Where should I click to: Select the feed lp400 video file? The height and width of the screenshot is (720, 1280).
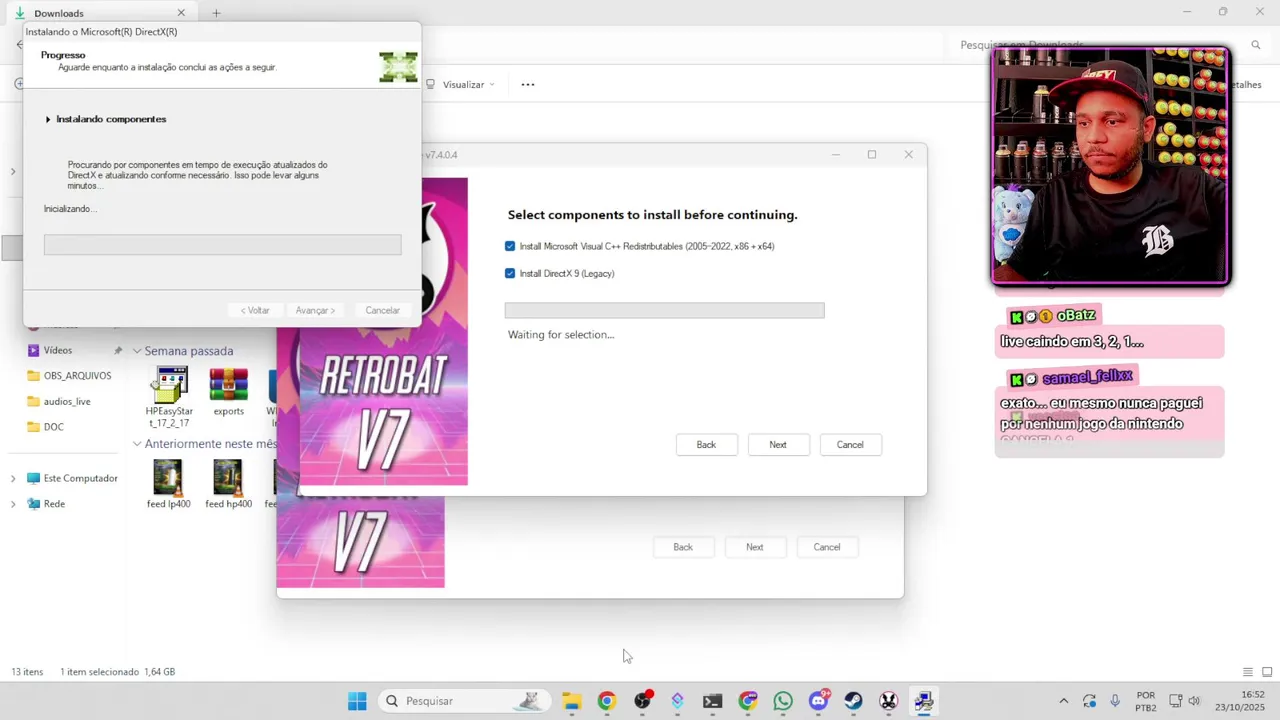tap(168, 484)
